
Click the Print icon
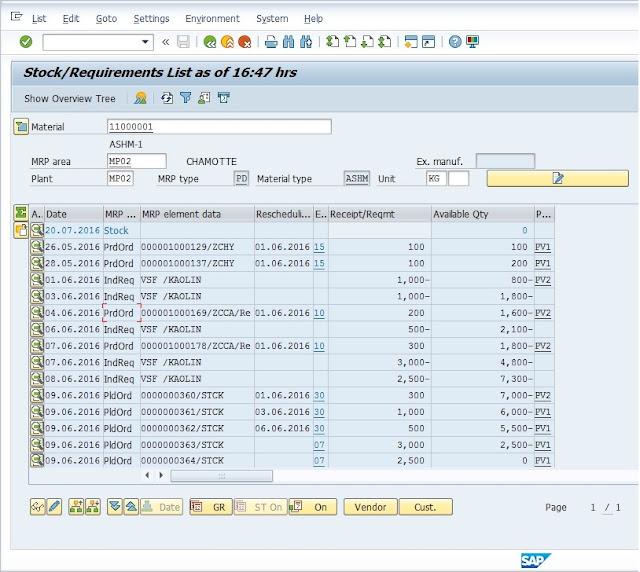tap(271, 42)
